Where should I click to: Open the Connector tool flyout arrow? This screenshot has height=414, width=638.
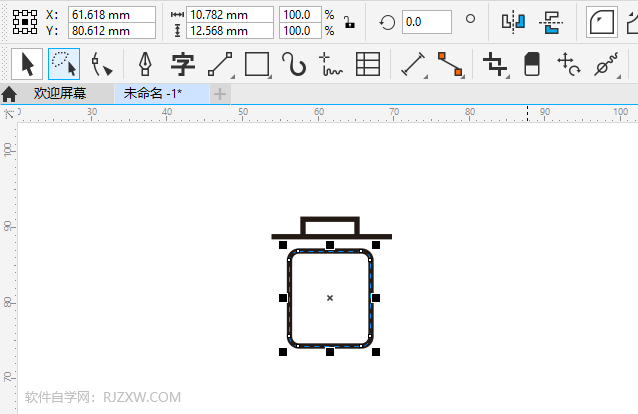coord(463,77)
